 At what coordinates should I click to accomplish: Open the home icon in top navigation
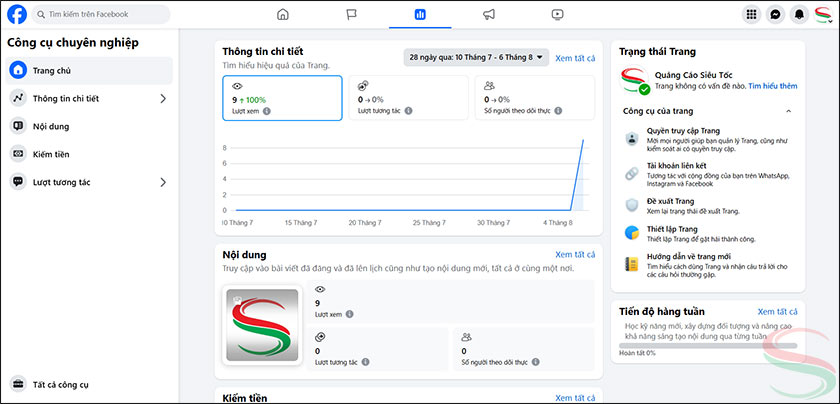tap(283, 15)
